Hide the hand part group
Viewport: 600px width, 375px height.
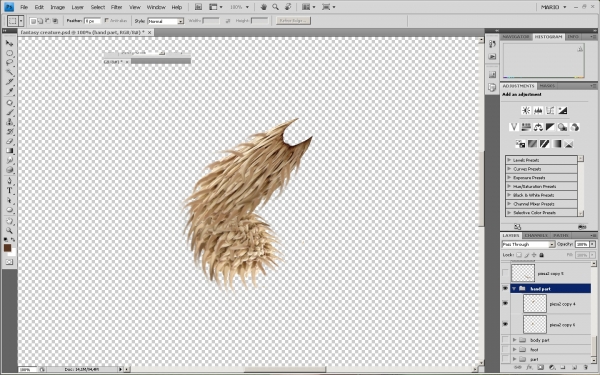(x=505, y=289)
